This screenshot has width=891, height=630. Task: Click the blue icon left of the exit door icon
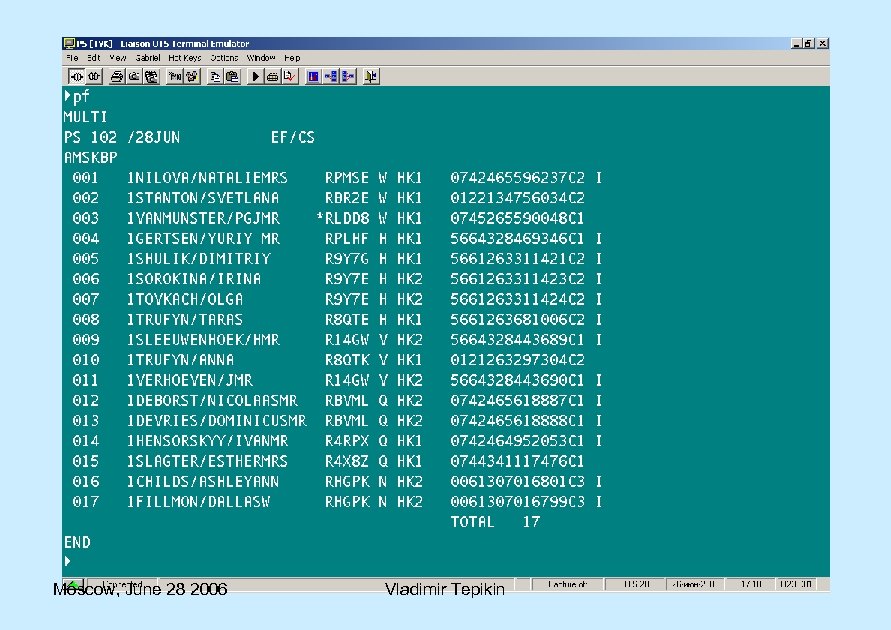pos(348,76)
